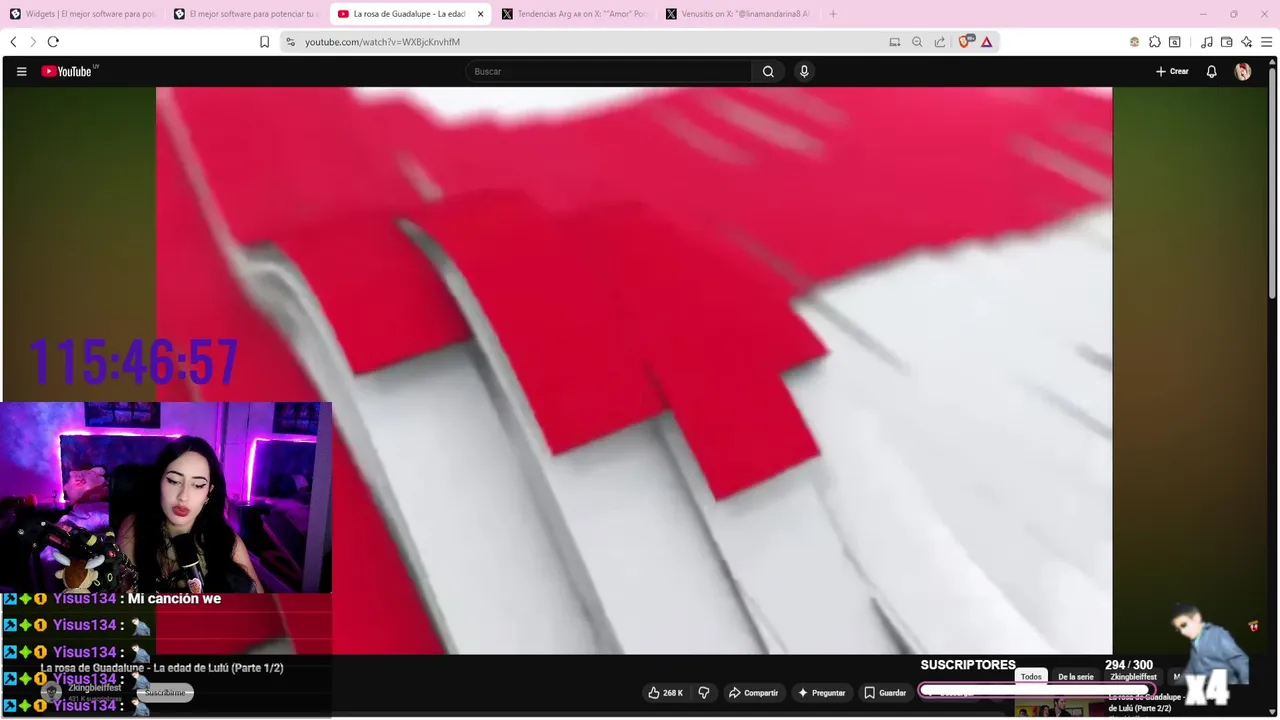The height and width of the screenshot is (720, 1280).
Task: Focus the Buscar search field
Action: (608, 71)
